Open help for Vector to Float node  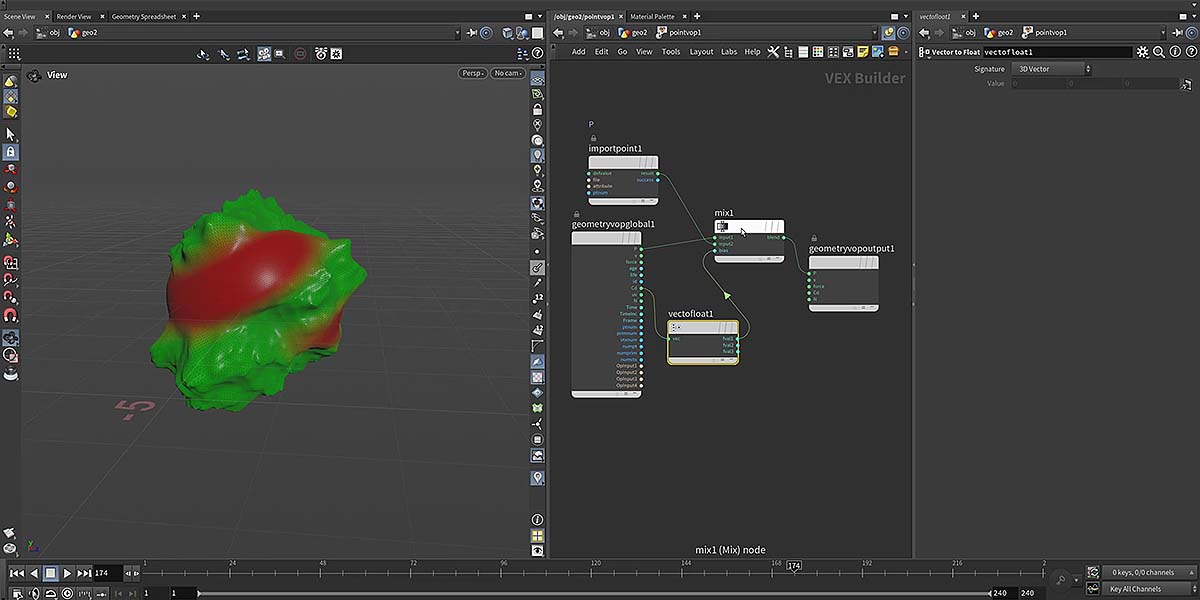pyautogui.click(x=1192, y=52)
